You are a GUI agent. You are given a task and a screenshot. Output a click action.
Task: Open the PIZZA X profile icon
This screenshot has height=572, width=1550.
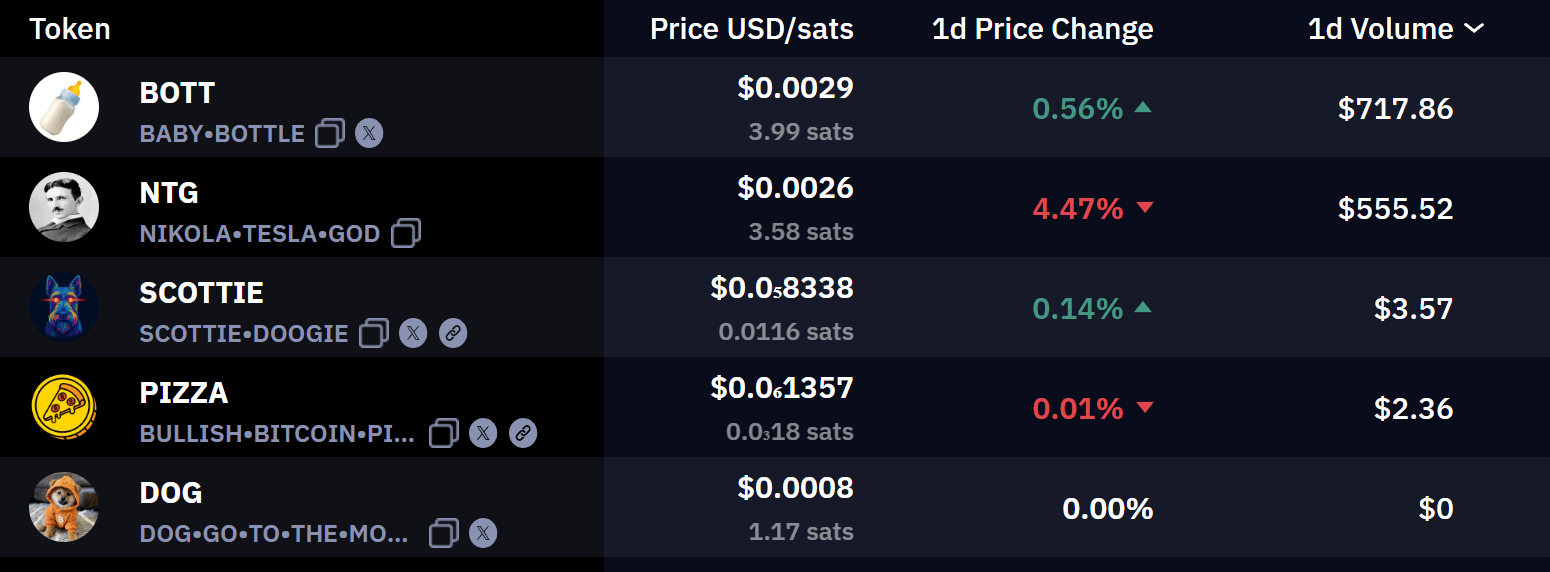coord(483,433)
